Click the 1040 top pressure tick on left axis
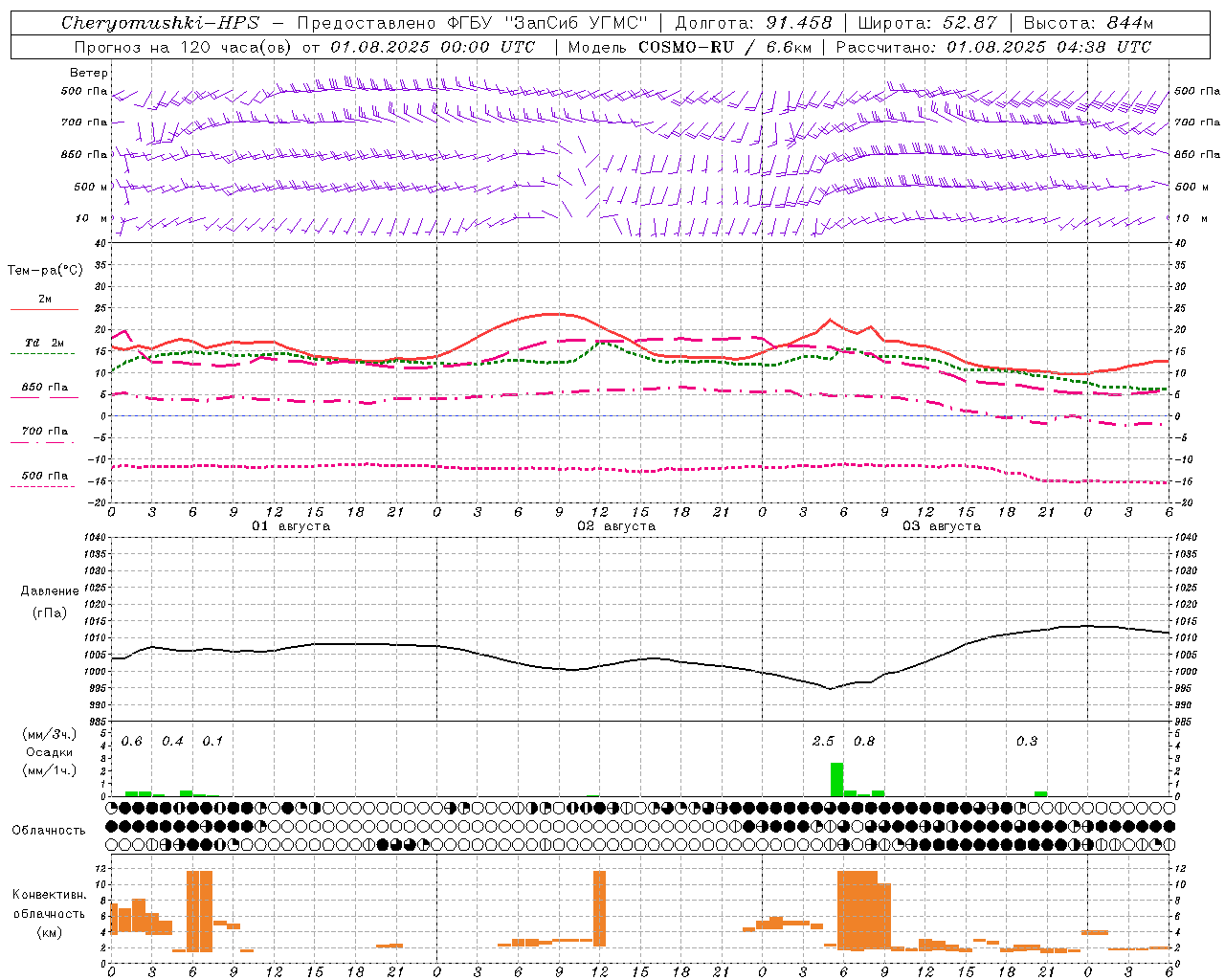Viewport: 1225px width, 980px height. pos(94,538)
